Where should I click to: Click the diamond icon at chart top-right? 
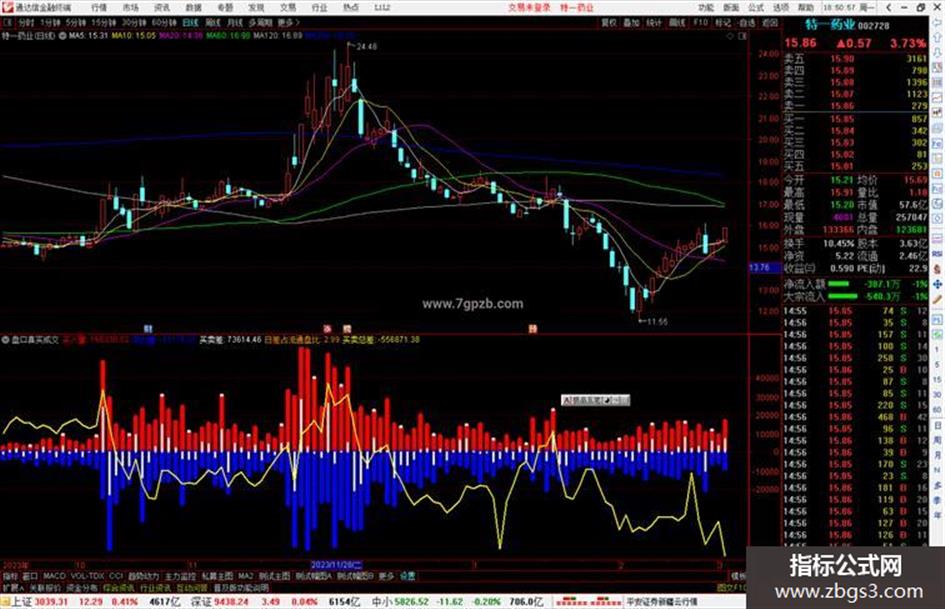[730, 36]
